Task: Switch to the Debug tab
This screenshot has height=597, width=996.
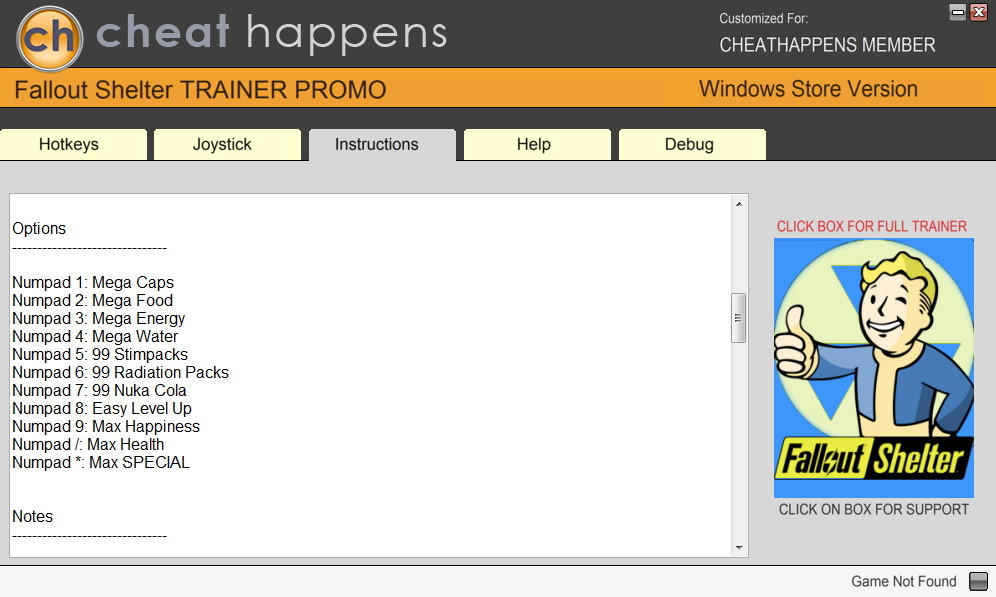Action: point(692,145)
